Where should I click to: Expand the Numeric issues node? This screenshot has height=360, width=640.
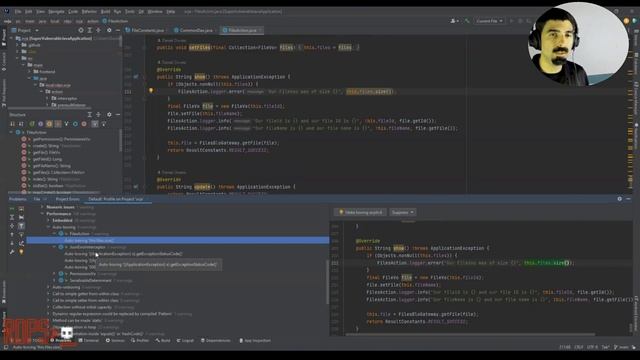tap(42, 207)
